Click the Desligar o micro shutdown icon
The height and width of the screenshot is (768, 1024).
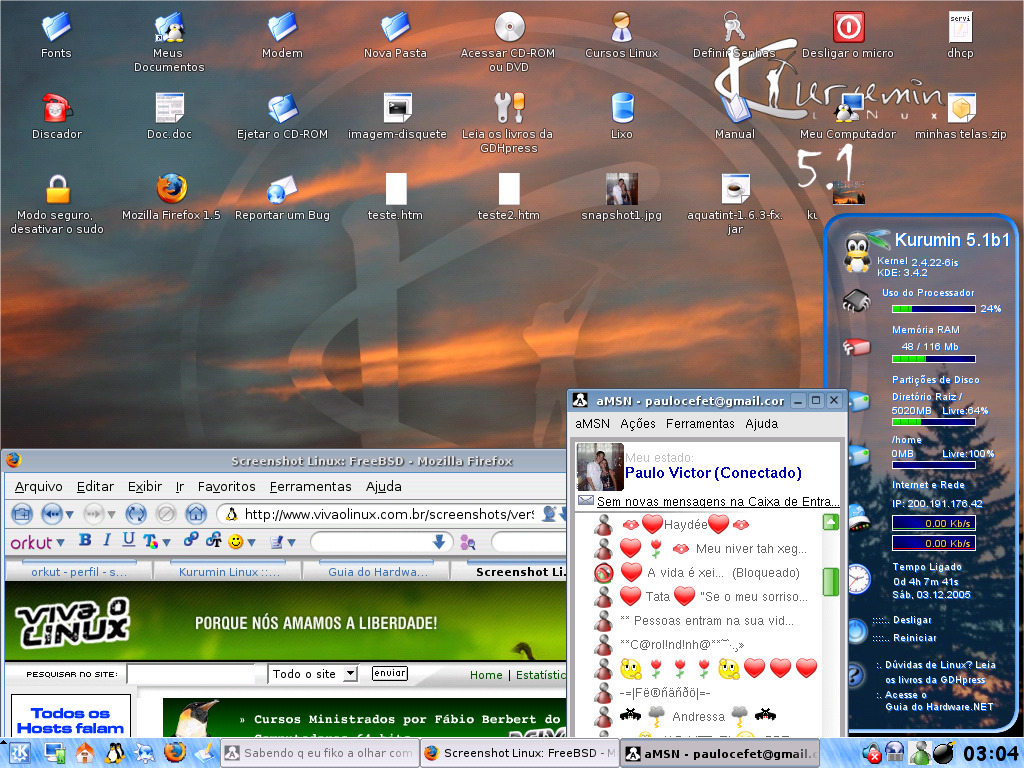pos(848,28)
